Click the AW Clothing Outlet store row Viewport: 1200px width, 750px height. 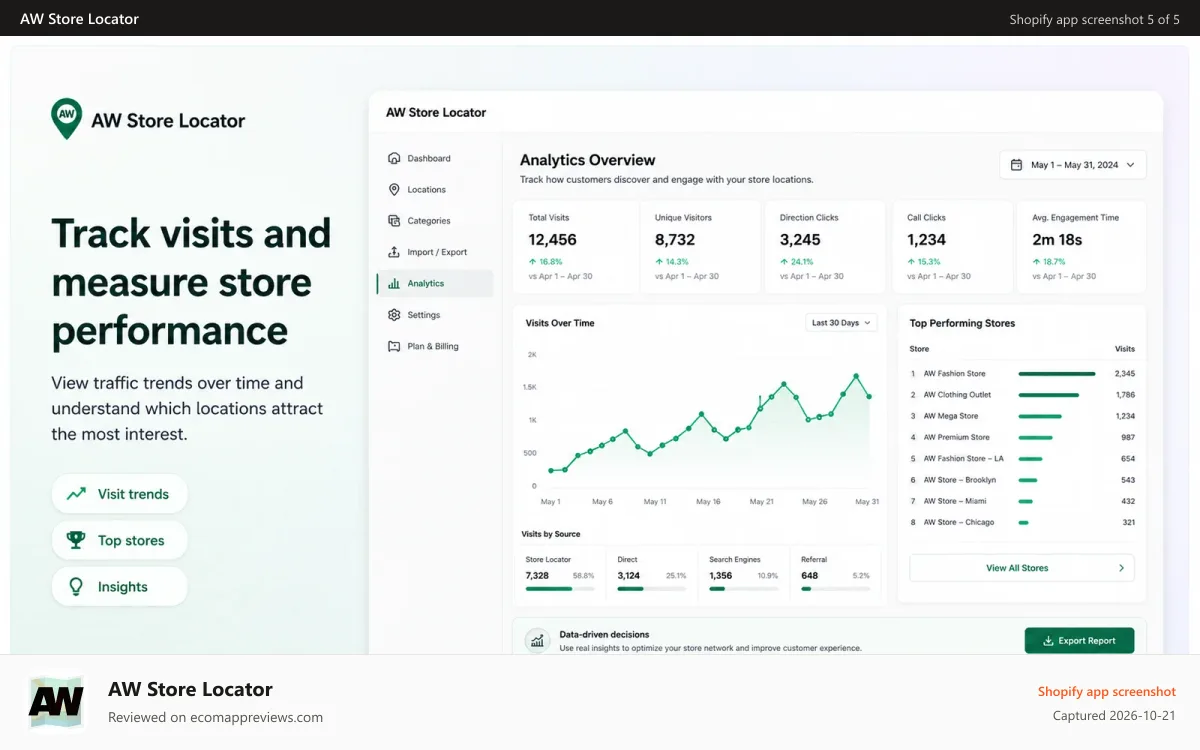point(1022,395)
